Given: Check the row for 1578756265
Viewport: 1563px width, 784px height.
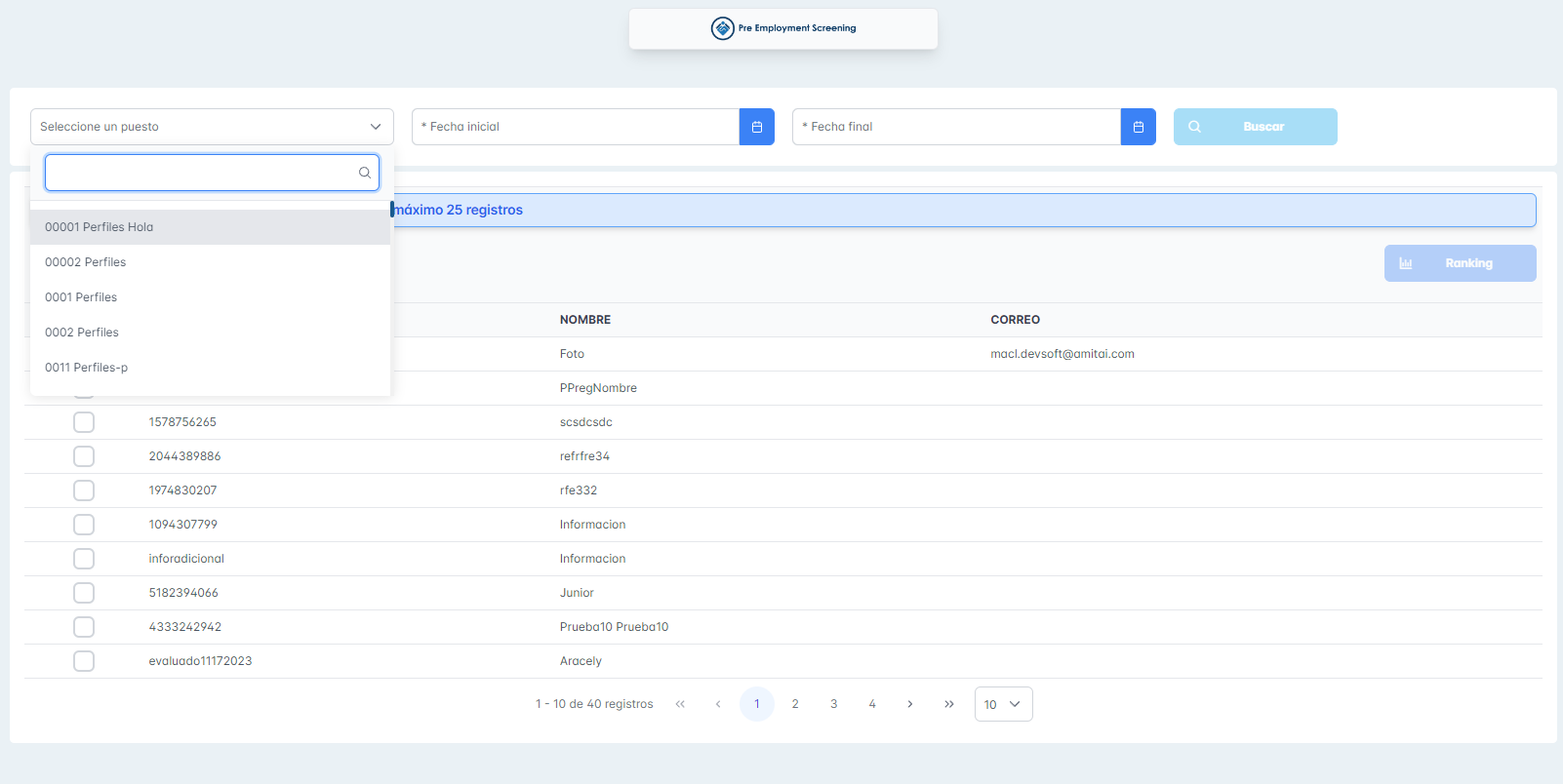Looking at the screenshot, I should click(x=84, y=422).
